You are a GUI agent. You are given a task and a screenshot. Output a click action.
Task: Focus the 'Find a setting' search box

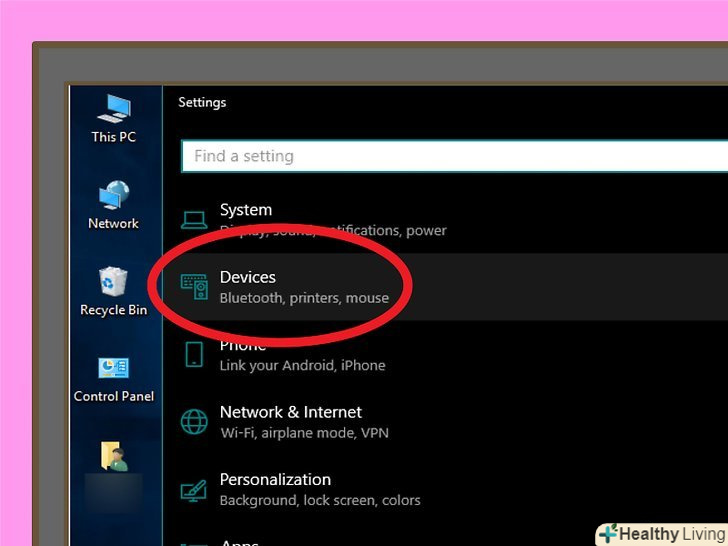(450, 156)
